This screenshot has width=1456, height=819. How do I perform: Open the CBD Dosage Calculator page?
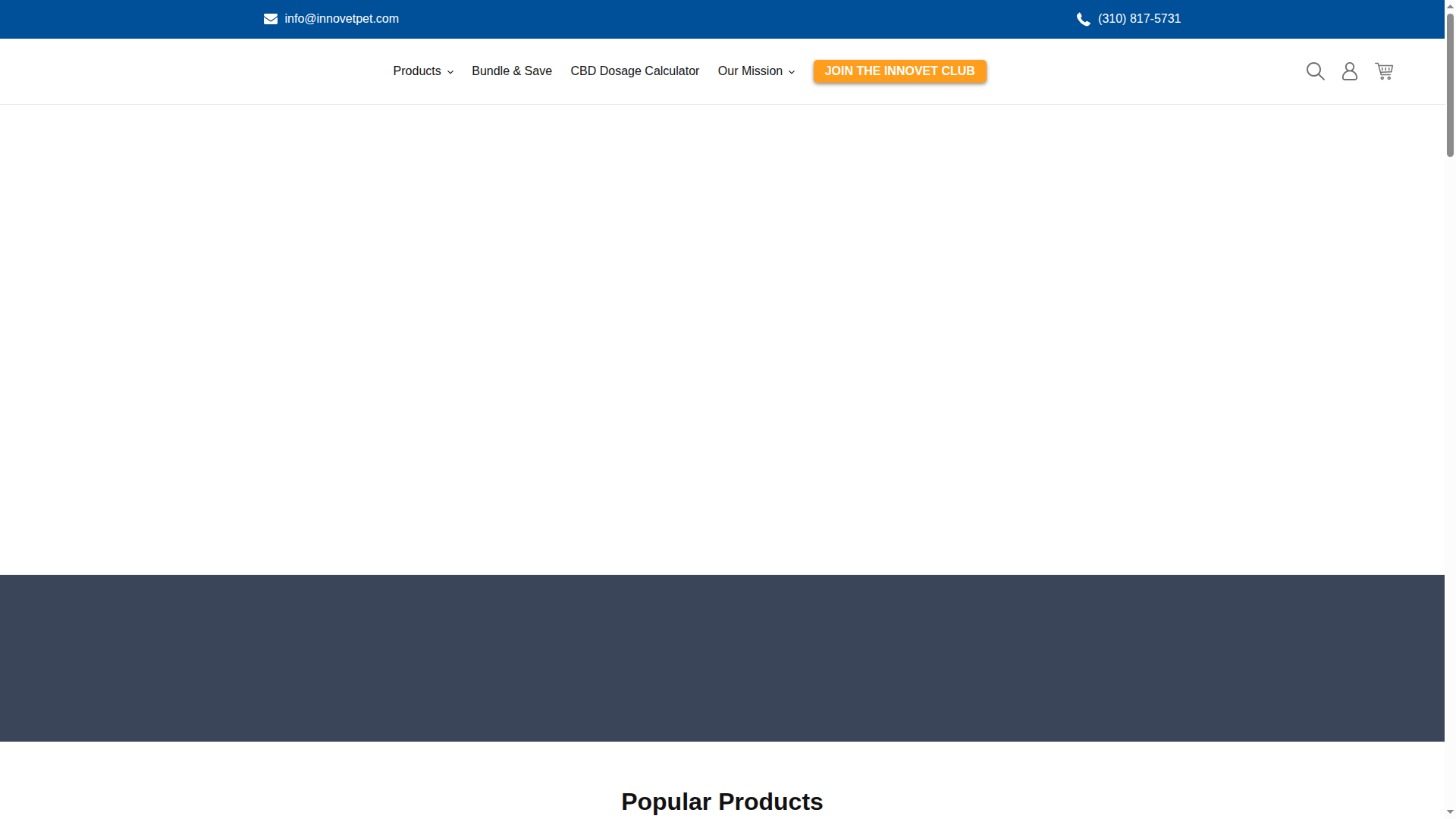tap(635, 71)
